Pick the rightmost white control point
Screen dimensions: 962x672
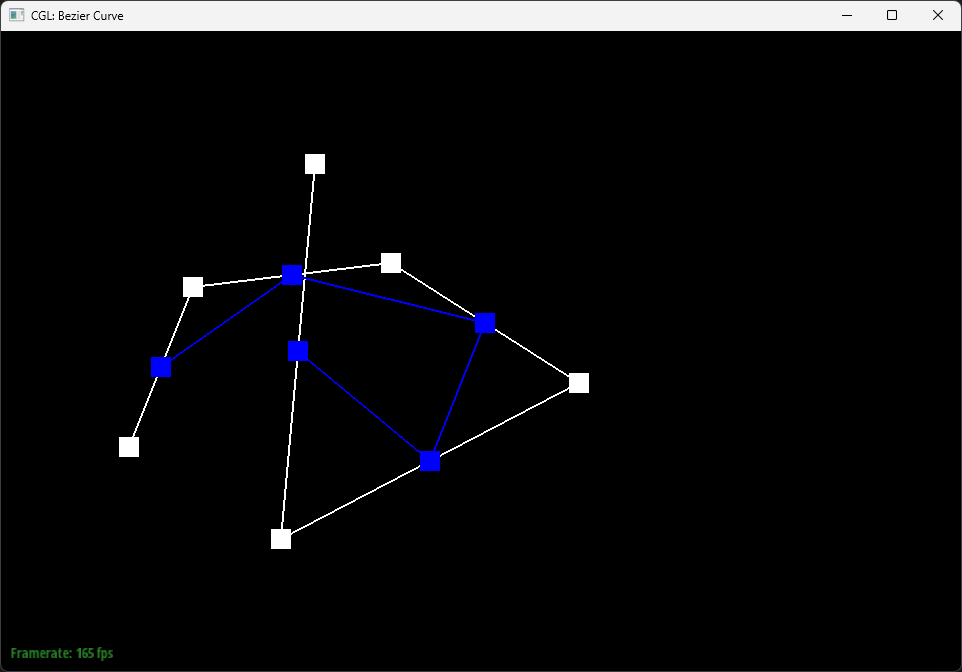[x=579, y=383]
